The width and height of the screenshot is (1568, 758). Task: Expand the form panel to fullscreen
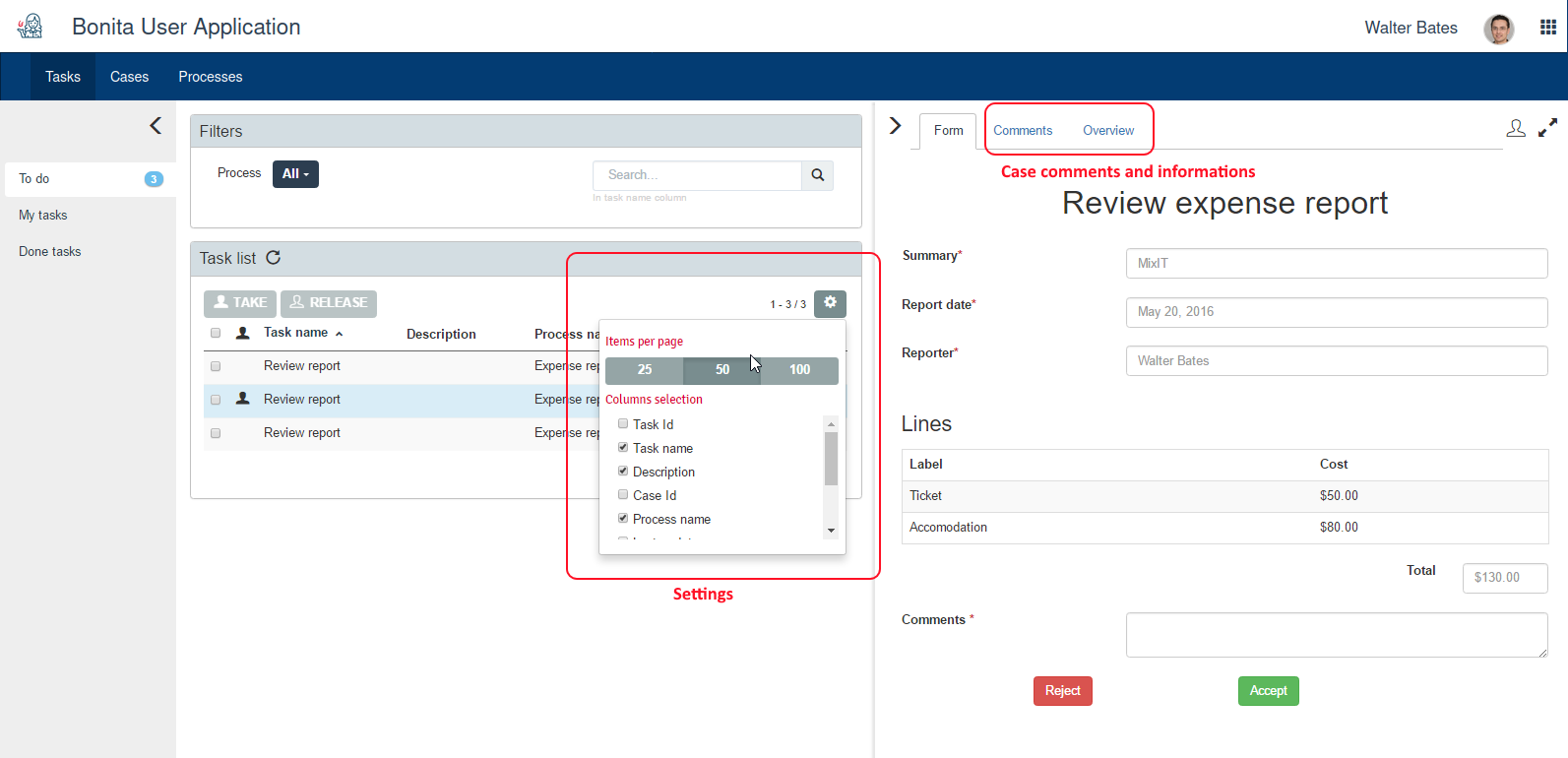click(x=1547, y=128)
